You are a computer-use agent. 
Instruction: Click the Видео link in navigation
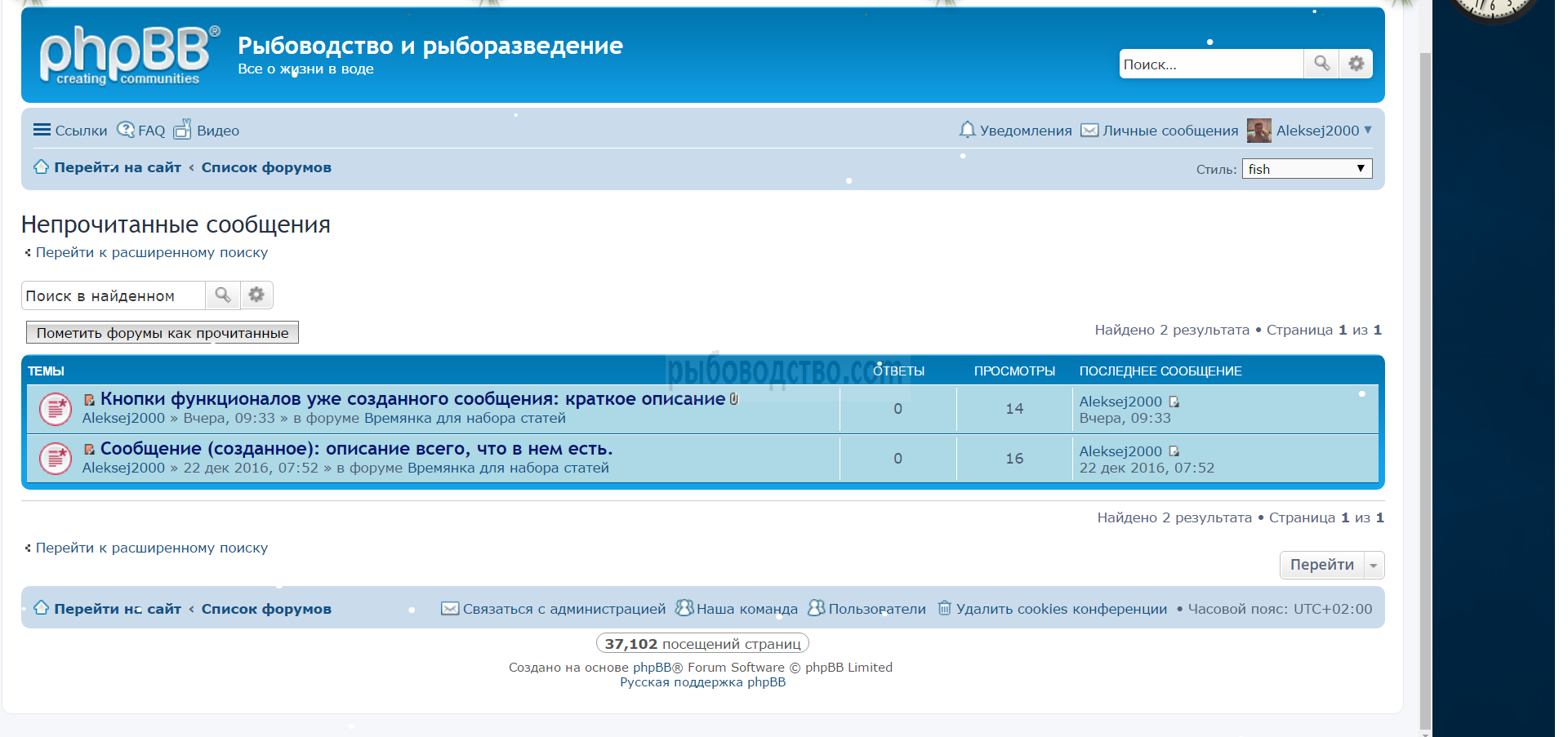point(207,131)
